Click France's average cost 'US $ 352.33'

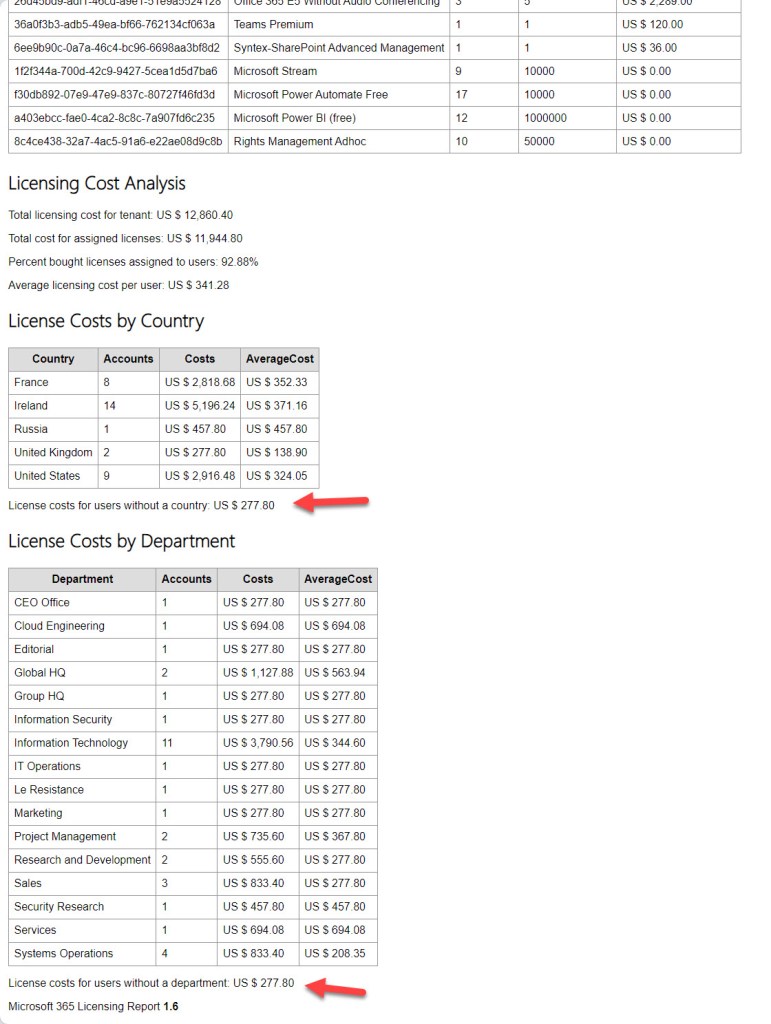(279, 383)
